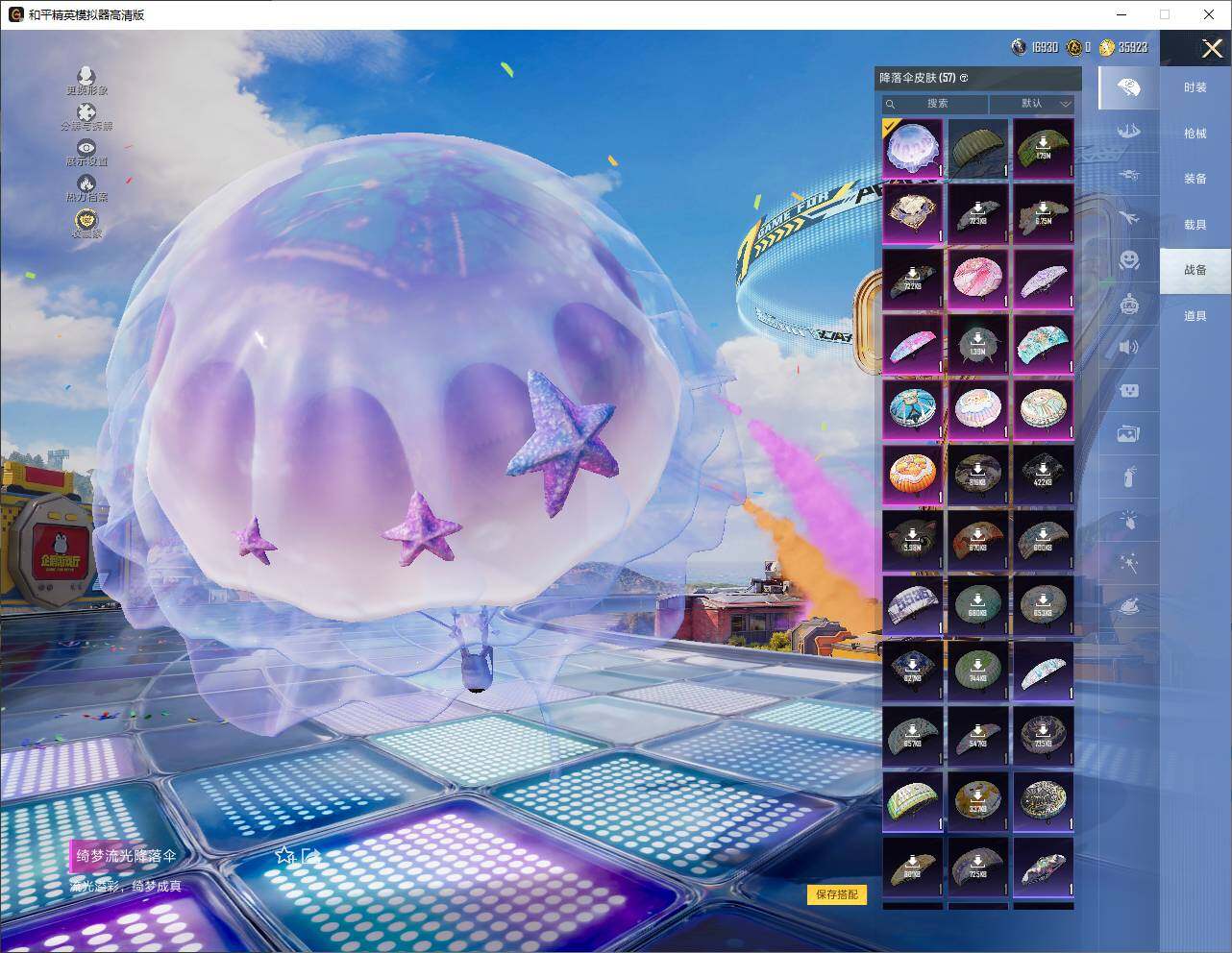The width and height of the screenshot is (1232, 953).
Task: Select the olive green parachute skin thumbnail
Action: pyautogui.click(x=978, y=148)
